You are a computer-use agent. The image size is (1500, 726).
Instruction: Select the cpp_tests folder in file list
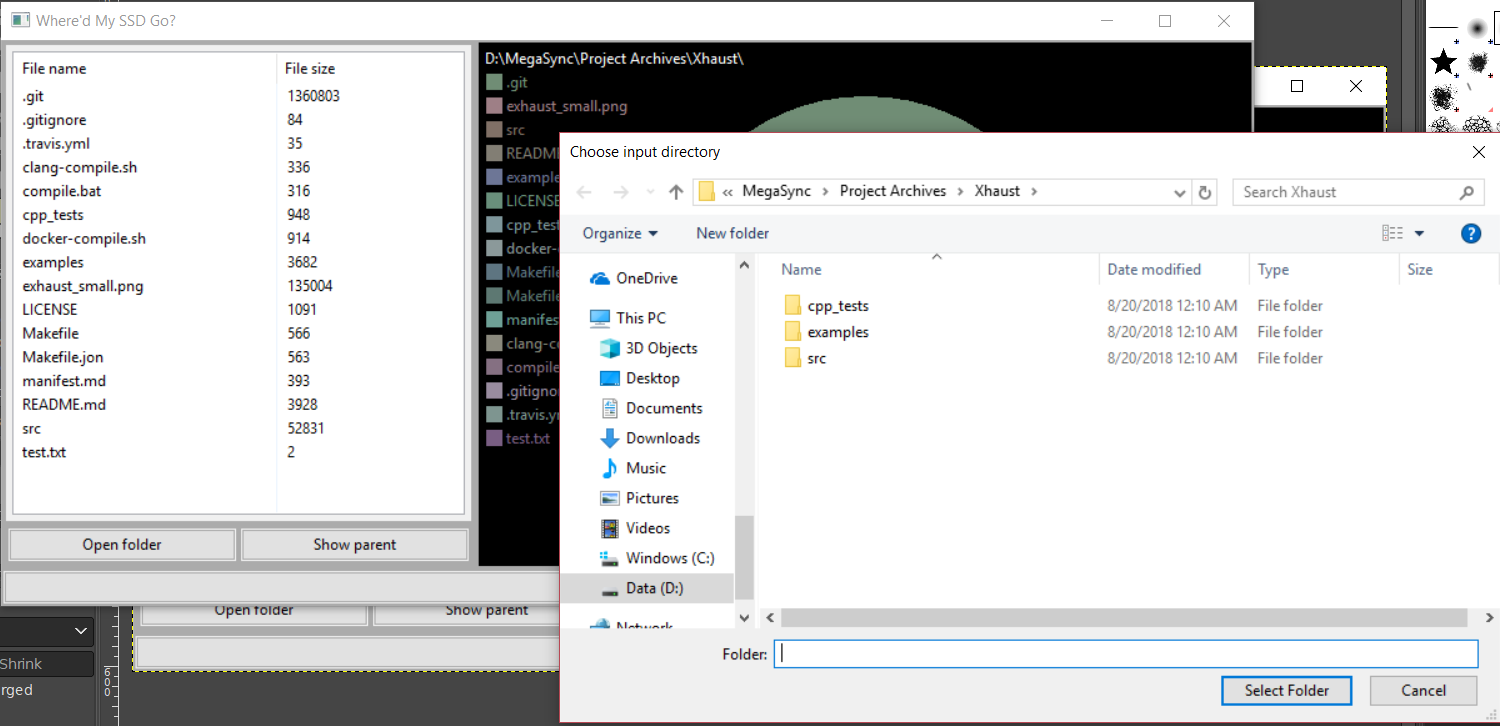tap(837, 306)
